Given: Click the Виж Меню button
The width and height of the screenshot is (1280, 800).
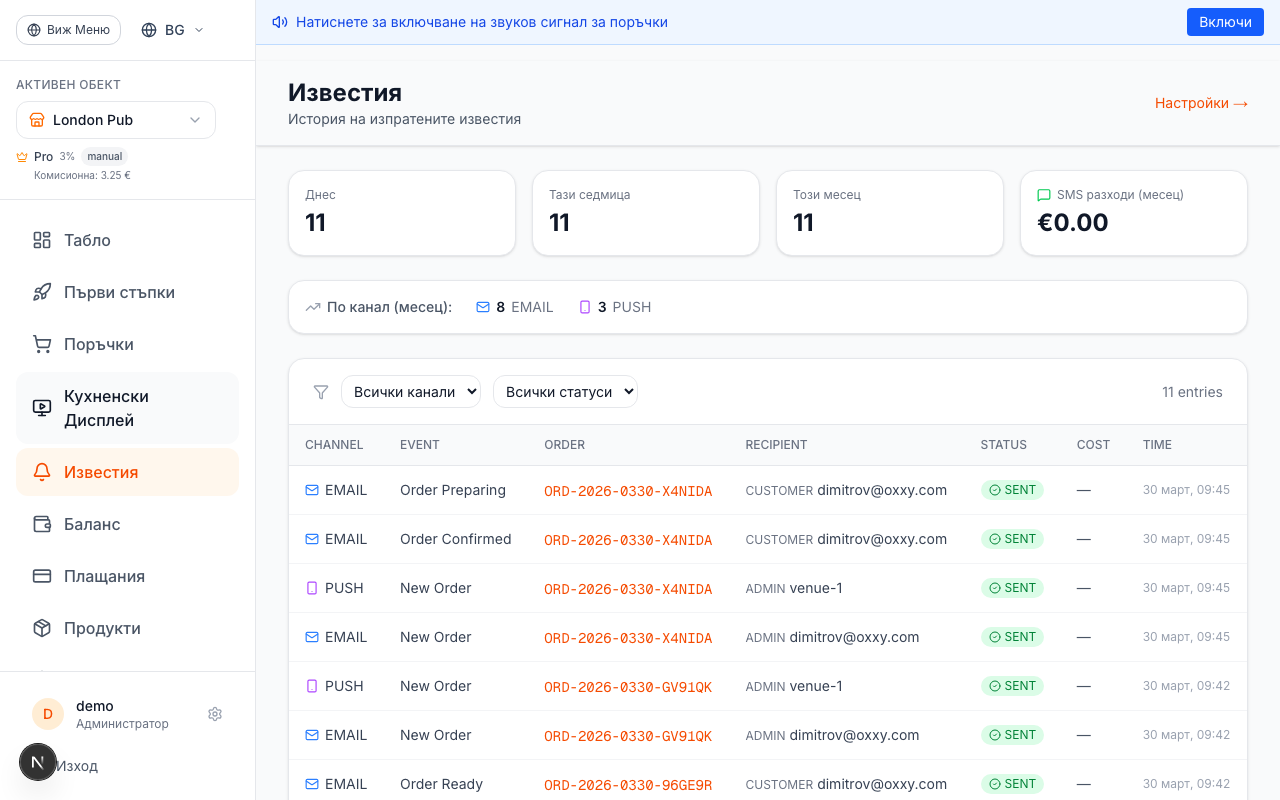Looking at the screenshot, I should tap(68, 30).
